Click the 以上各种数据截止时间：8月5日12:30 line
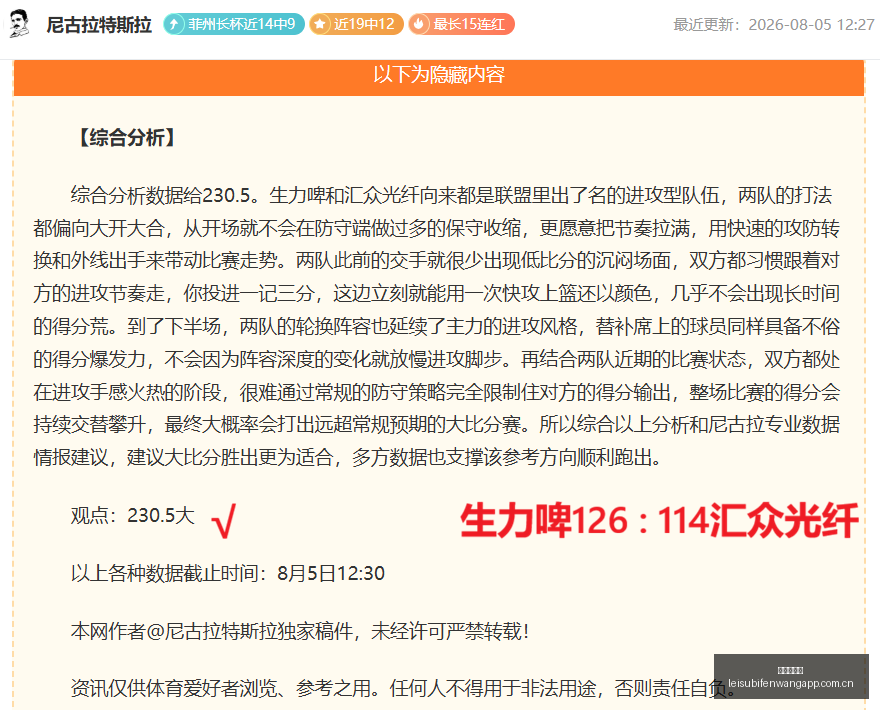Viewport: 880px width, 710px height. [x=228, y=574]
